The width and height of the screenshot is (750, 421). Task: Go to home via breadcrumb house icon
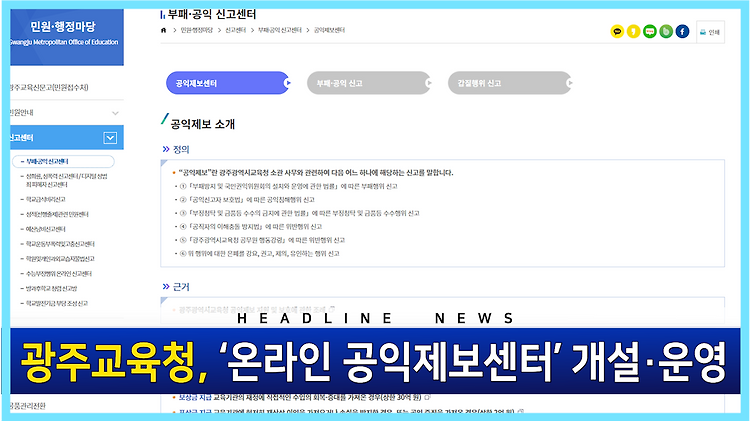164,30
